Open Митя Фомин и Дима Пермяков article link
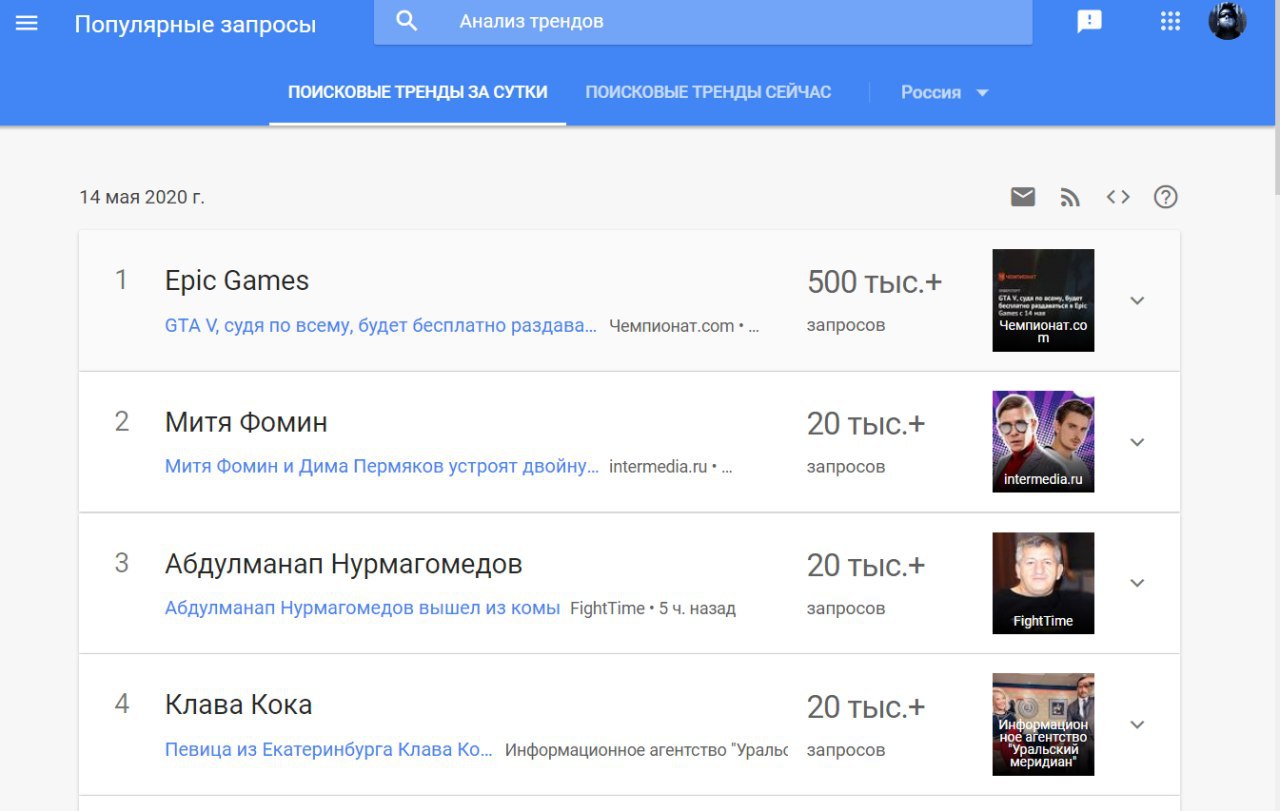The width and height of the screenshot is (1280, 811). click(x=382, y=467)
